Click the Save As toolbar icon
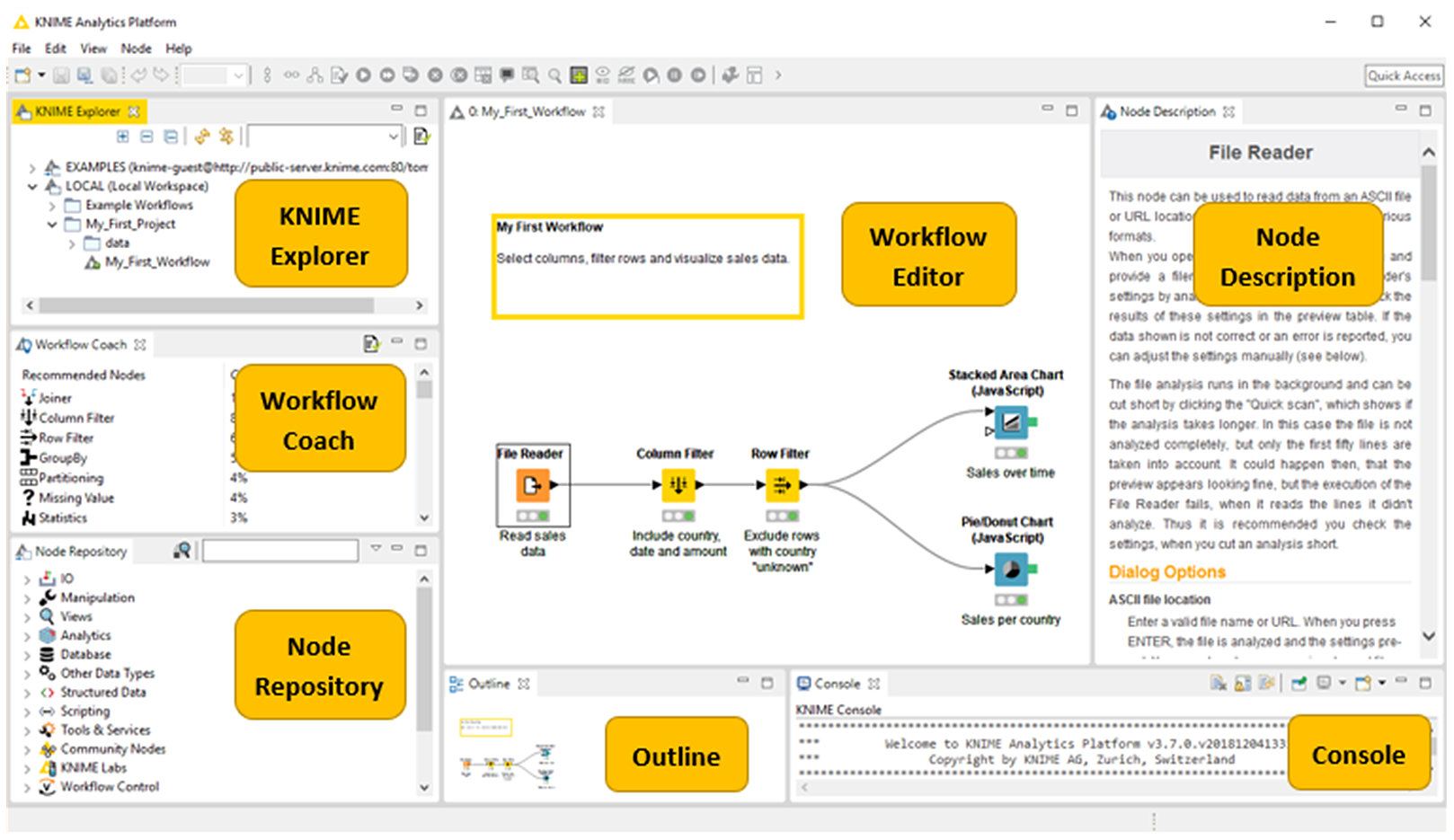1454x840 pixels. tap(84, 75)
